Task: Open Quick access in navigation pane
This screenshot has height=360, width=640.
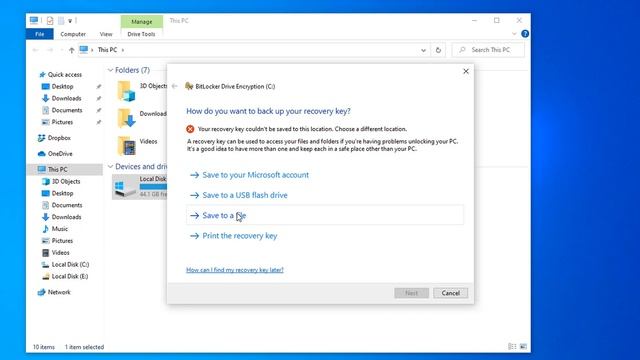Action: click(x=64, y=74)
